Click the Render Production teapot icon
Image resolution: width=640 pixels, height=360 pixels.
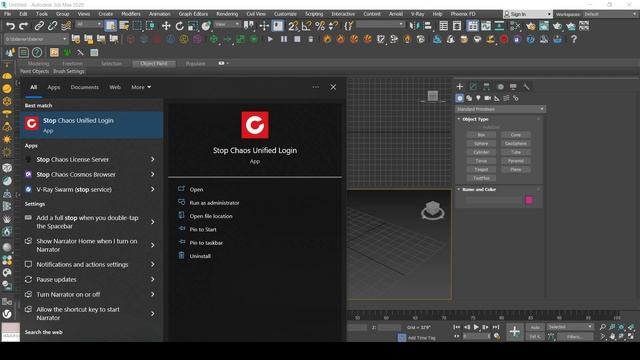point(557,26)
